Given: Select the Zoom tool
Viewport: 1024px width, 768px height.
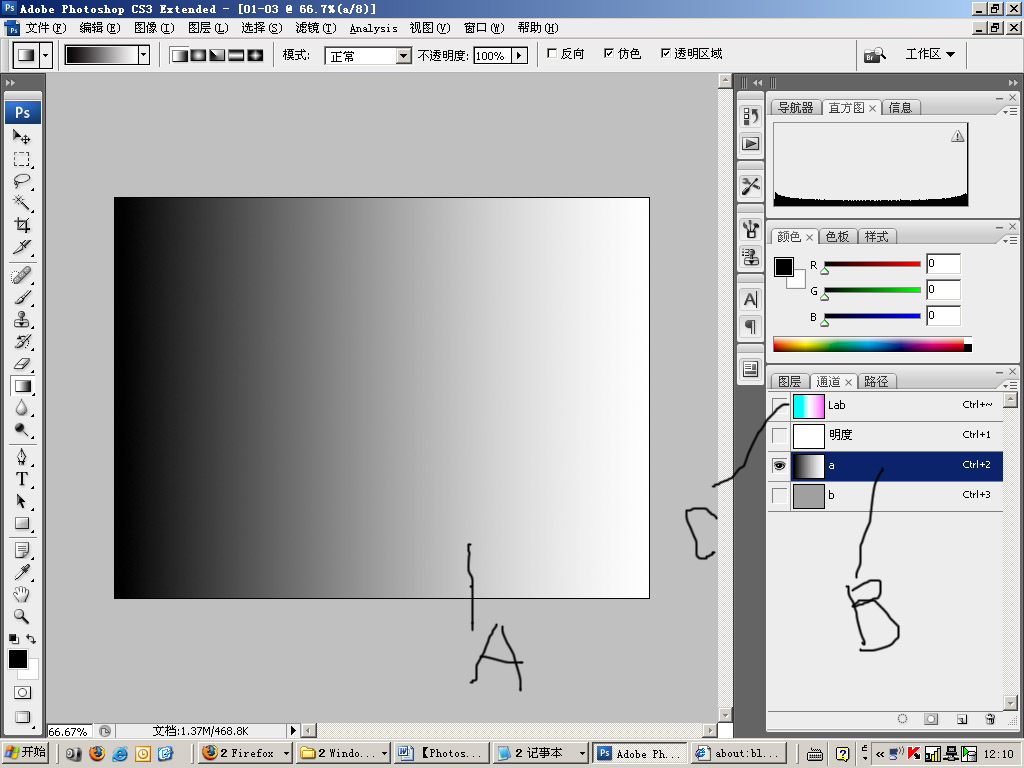Looking at the screenshot, I should tap(22, 616).
